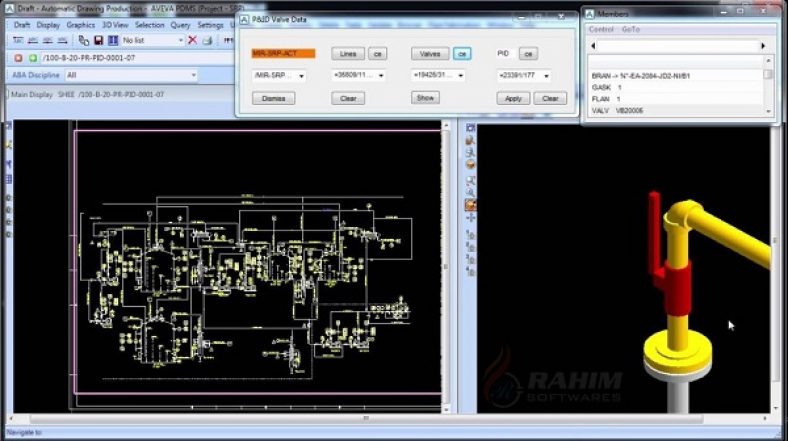
Task: Toggle the 'ce' button beside Lines
Action: coord(377,53)
